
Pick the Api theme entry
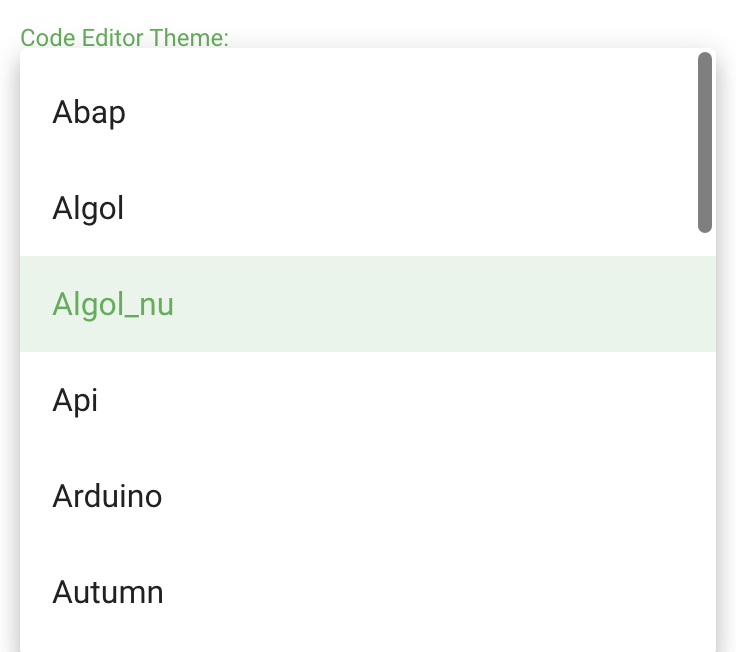click(x=368, y=400)
